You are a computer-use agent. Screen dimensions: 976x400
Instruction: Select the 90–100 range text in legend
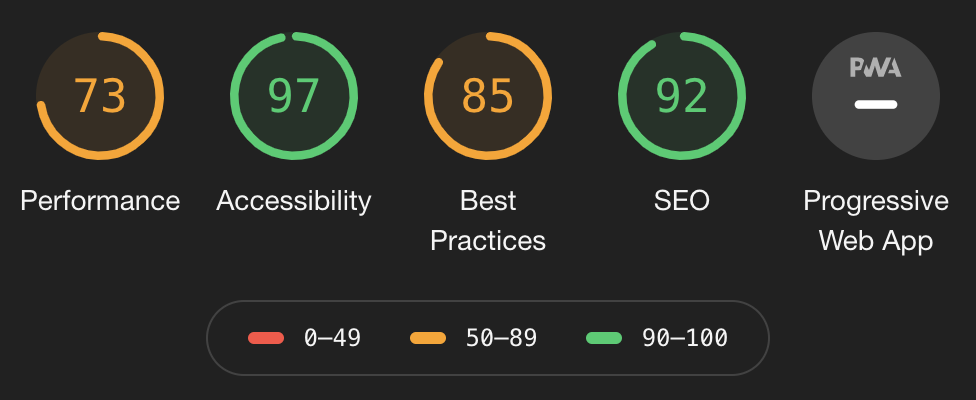[x=685, y=338]
